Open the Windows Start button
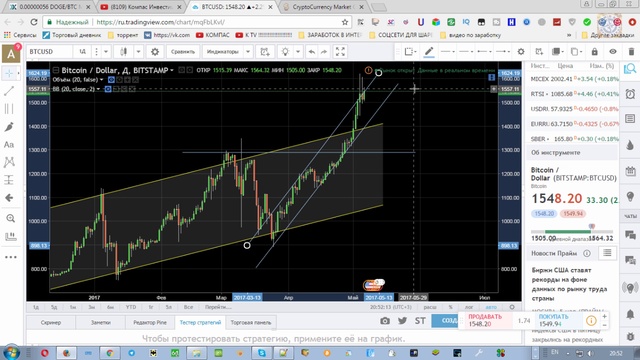Image resolution: width=640 pixels, height=360 pixels. click(11, 352)
